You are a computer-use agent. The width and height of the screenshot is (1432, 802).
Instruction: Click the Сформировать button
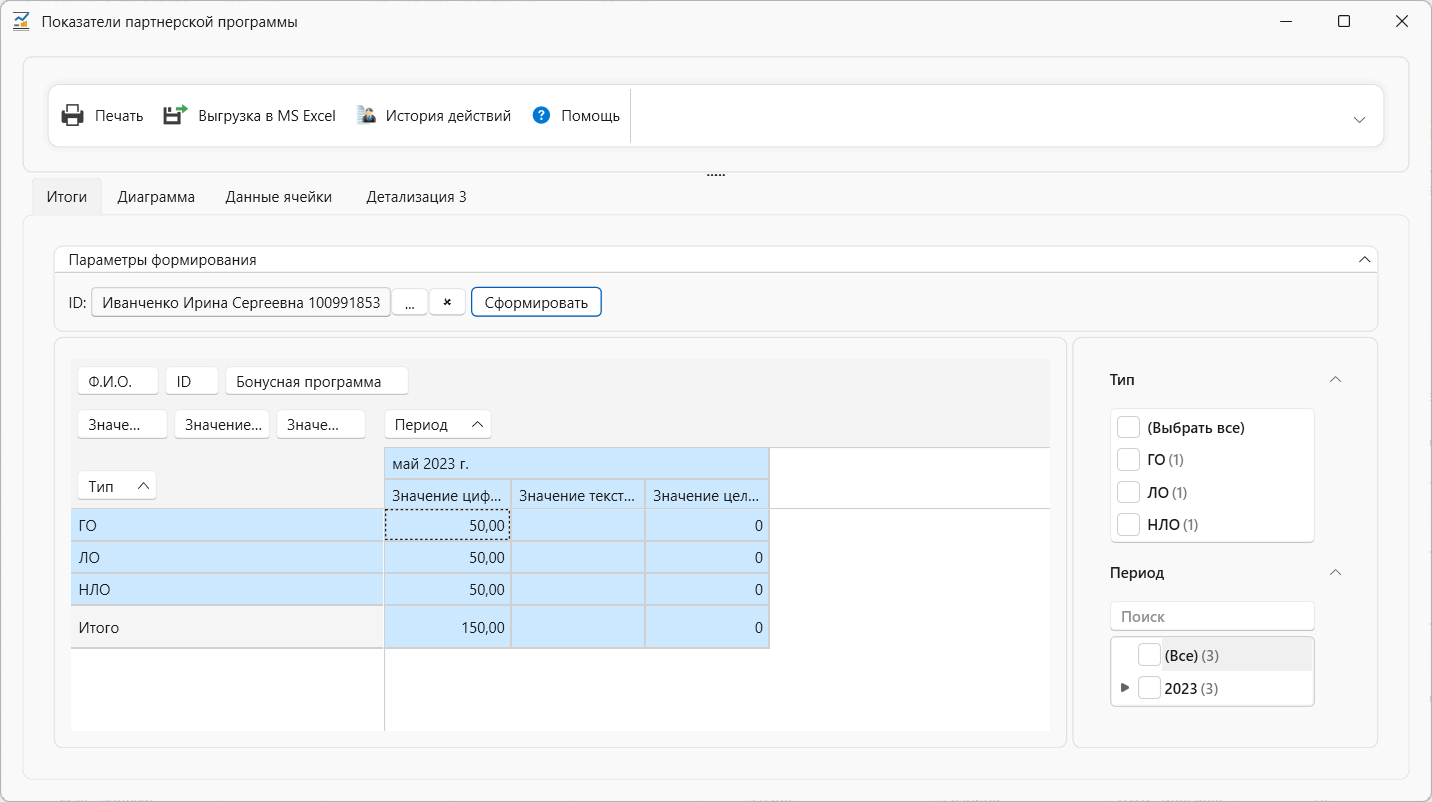[x=536, y=302]
